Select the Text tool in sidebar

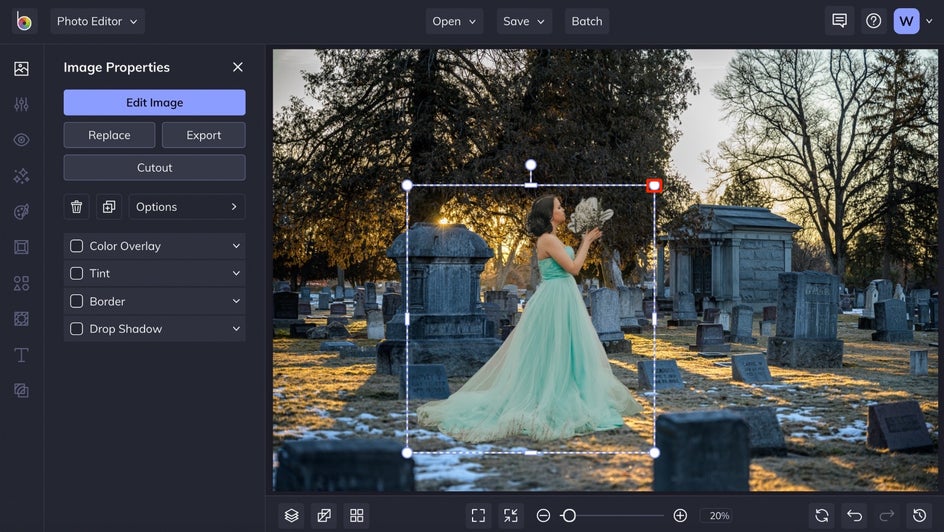pyautogui.click(x=21, y=355)
